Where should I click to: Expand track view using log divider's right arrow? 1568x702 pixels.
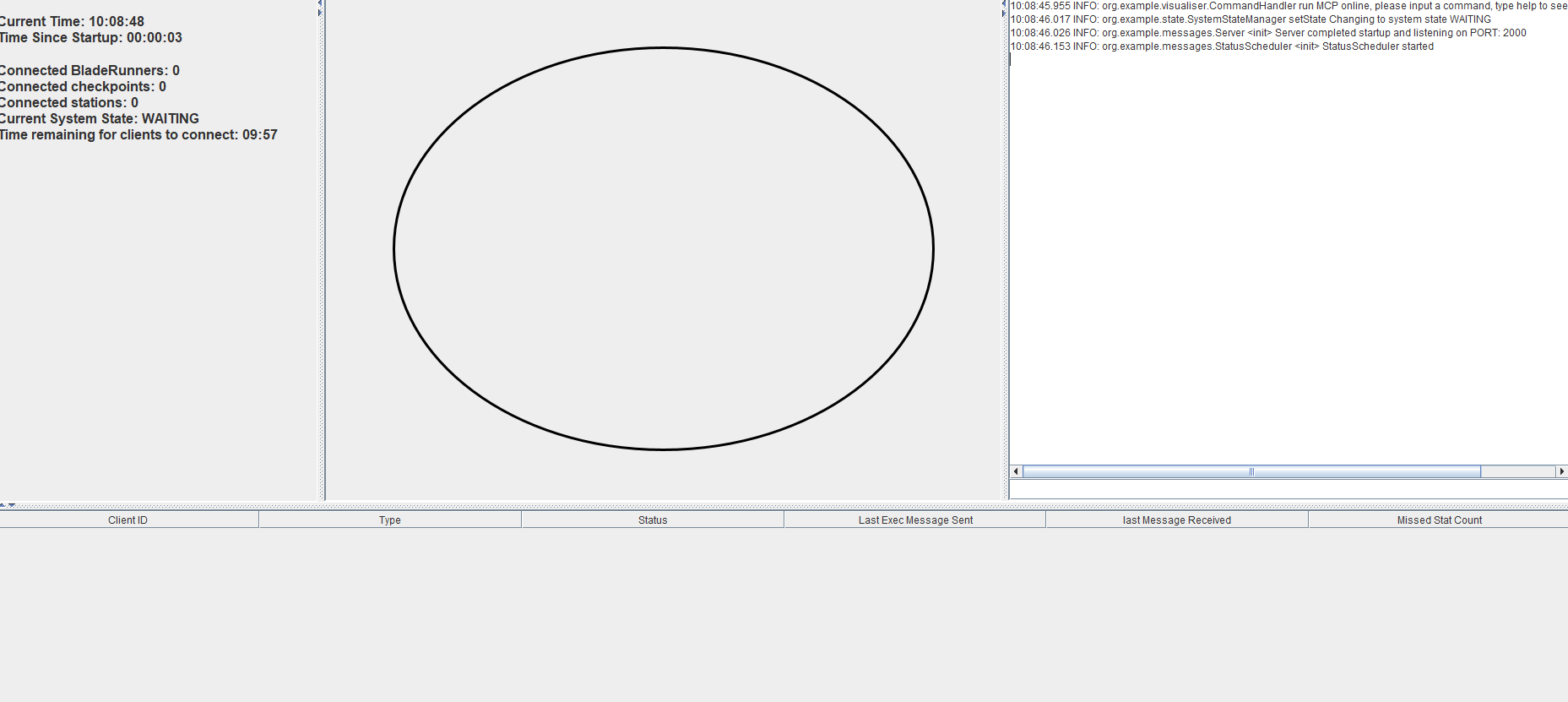point(1004,14)
